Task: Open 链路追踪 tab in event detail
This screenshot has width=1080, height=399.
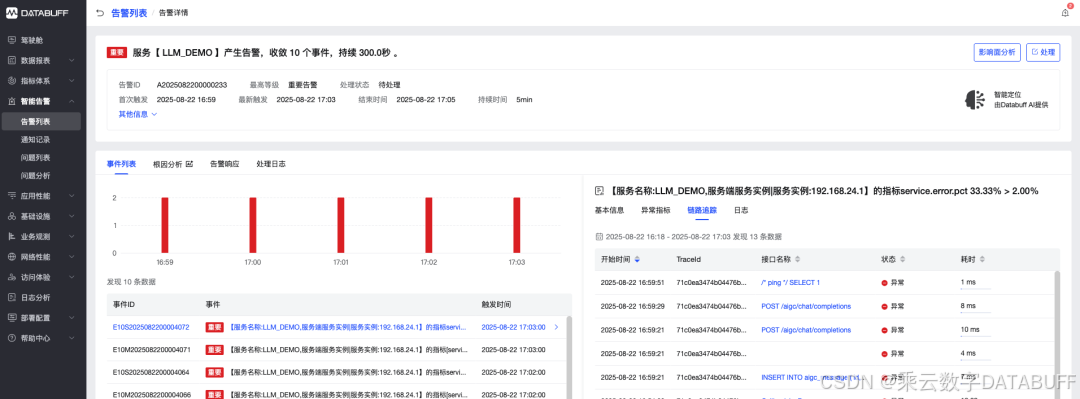Action: coord(702,210)
